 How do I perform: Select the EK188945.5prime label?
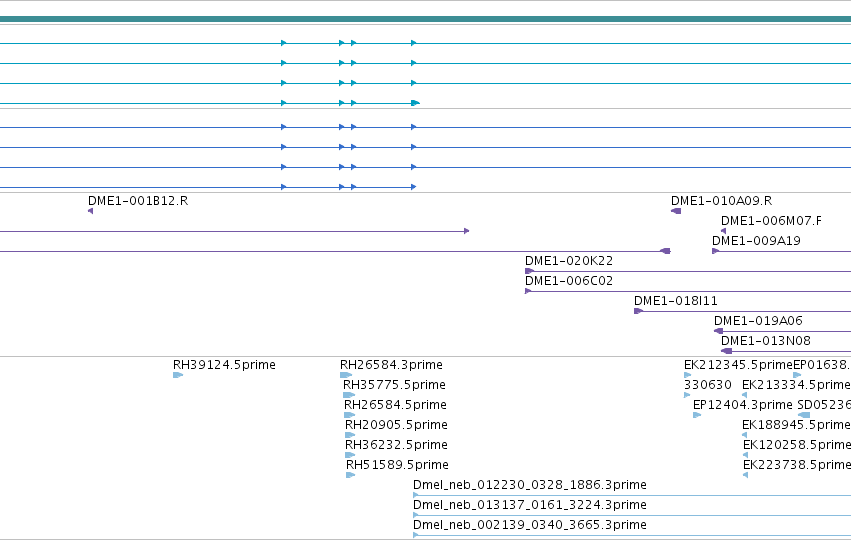[796, 425]
